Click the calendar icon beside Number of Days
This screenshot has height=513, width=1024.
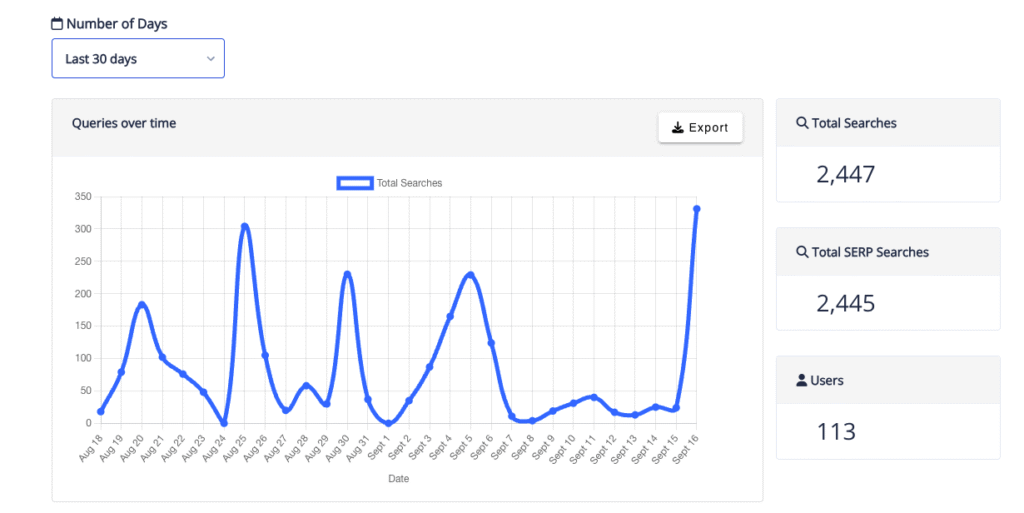(x=57, y=23)
